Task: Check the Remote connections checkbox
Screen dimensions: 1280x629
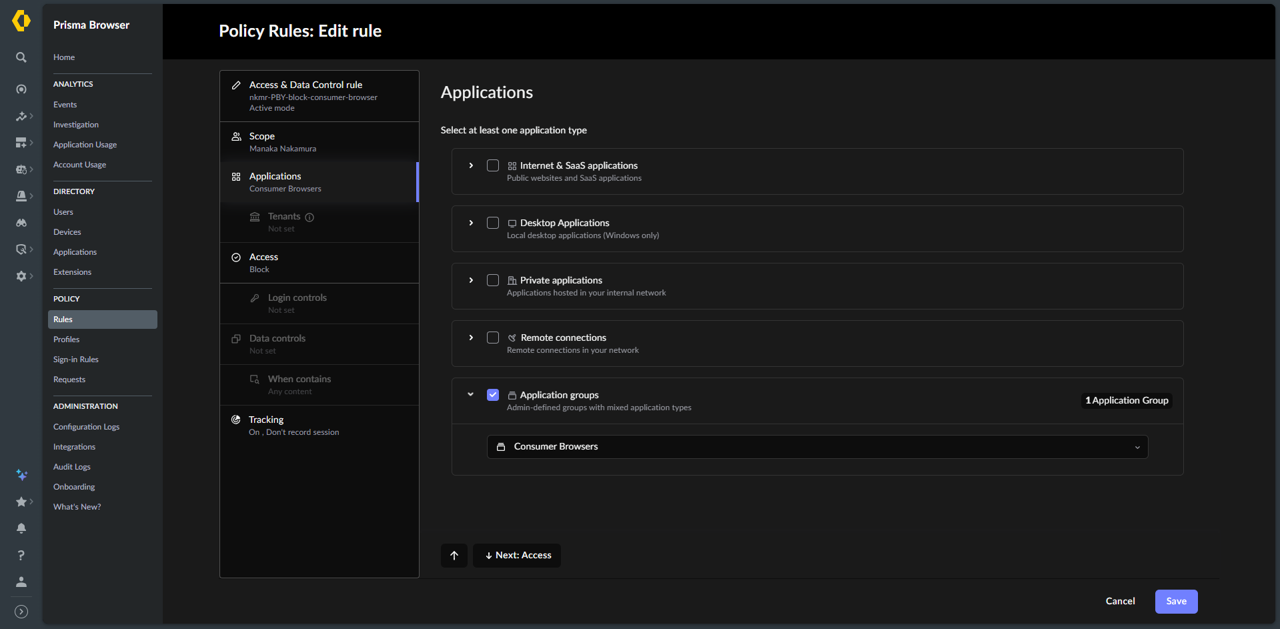Action: pos(493,338)
